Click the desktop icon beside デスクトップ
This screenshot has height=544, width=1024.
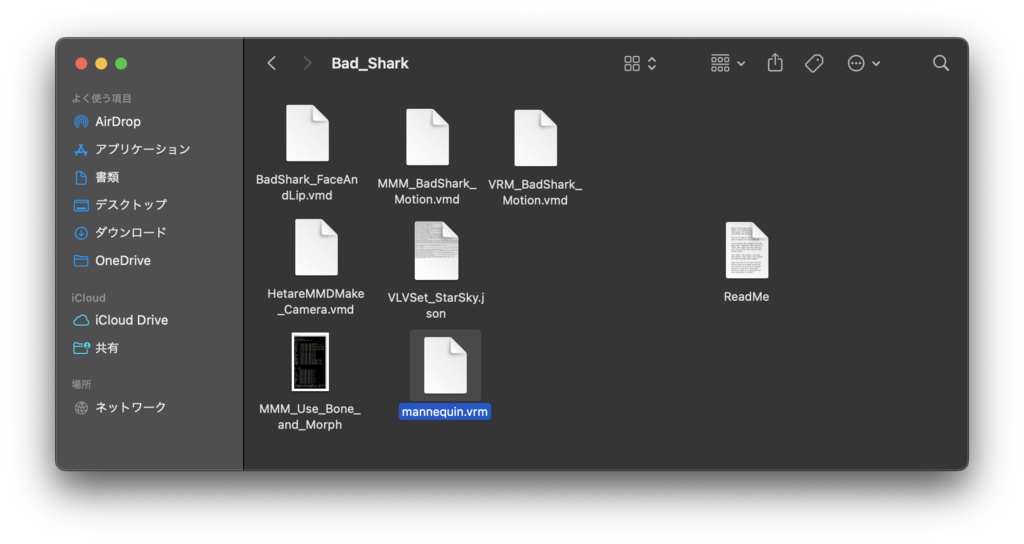tap(81, 206)
